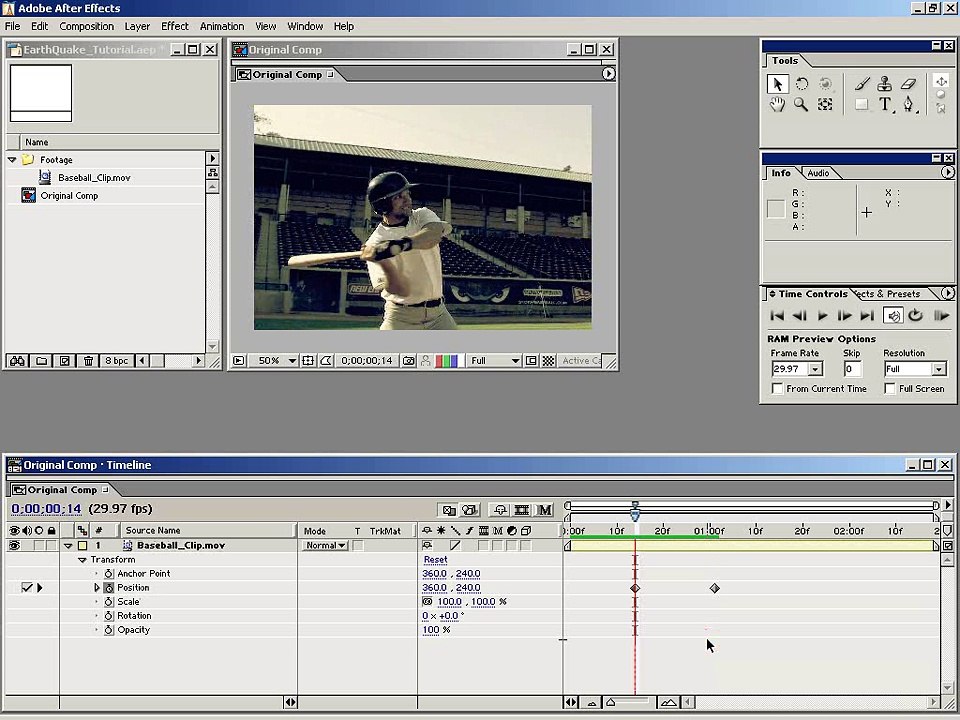Open the Animation menu
This screenshot has width=960, height=720.
point(222,26)
